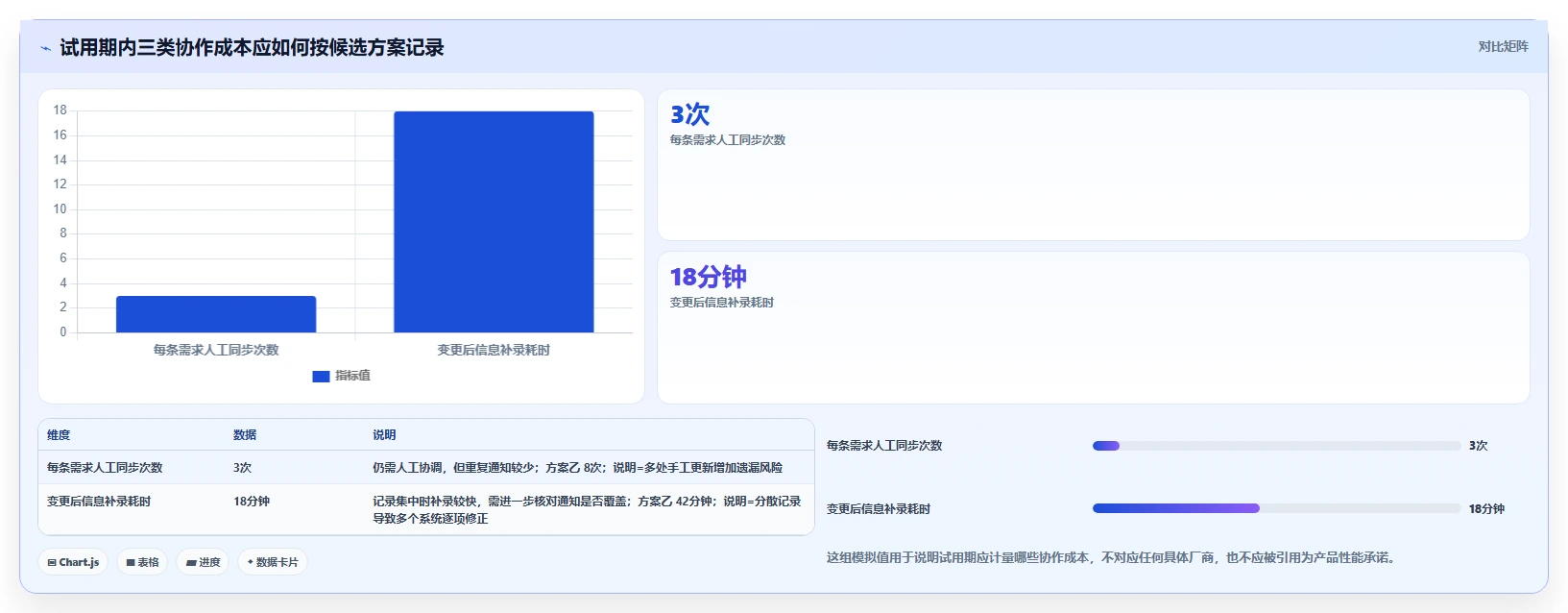The image size is (1568, 613).
Task: Click description starting 记录集中时补录较快
Action: [x=587, y=510]
